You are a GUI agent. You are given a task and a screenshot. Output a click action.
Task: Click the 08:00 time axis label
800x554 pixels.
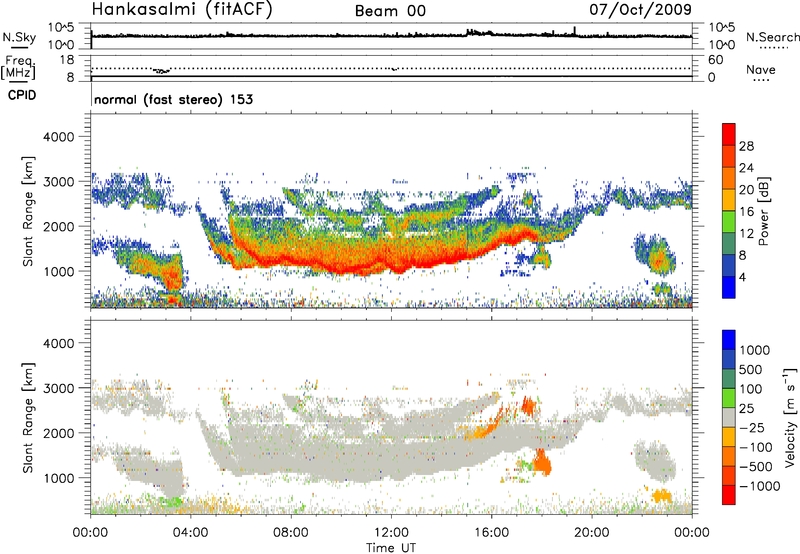point(291,532)
